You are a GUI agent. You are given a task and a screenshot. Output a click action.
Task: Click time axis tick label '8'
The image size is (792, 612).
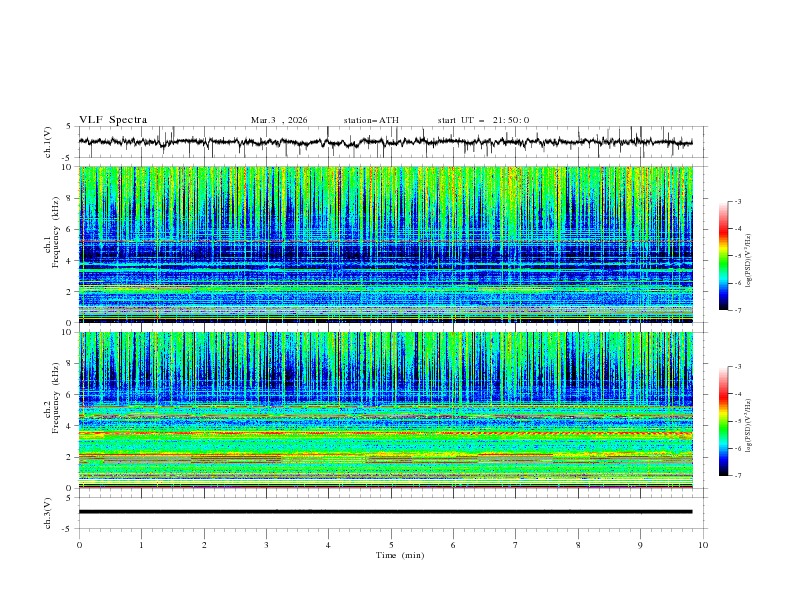[578, 545]
